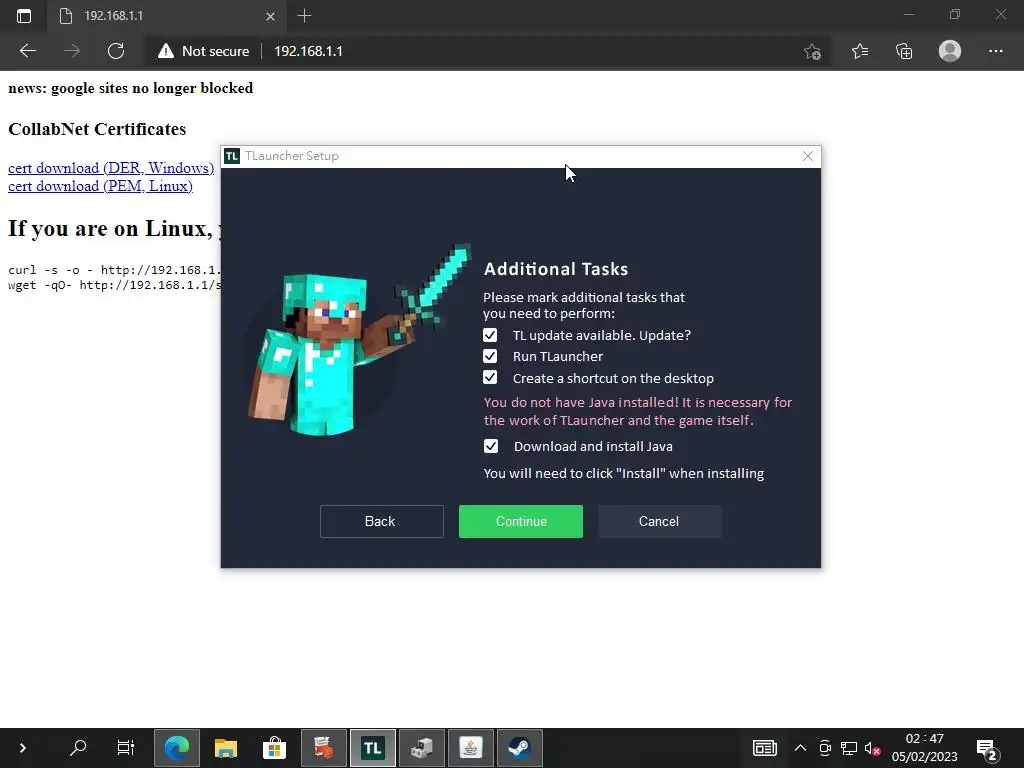Screen dimensions: 1024x768
Task: Select the 192.168.1.1 browser tab
Action: [167, 16]
